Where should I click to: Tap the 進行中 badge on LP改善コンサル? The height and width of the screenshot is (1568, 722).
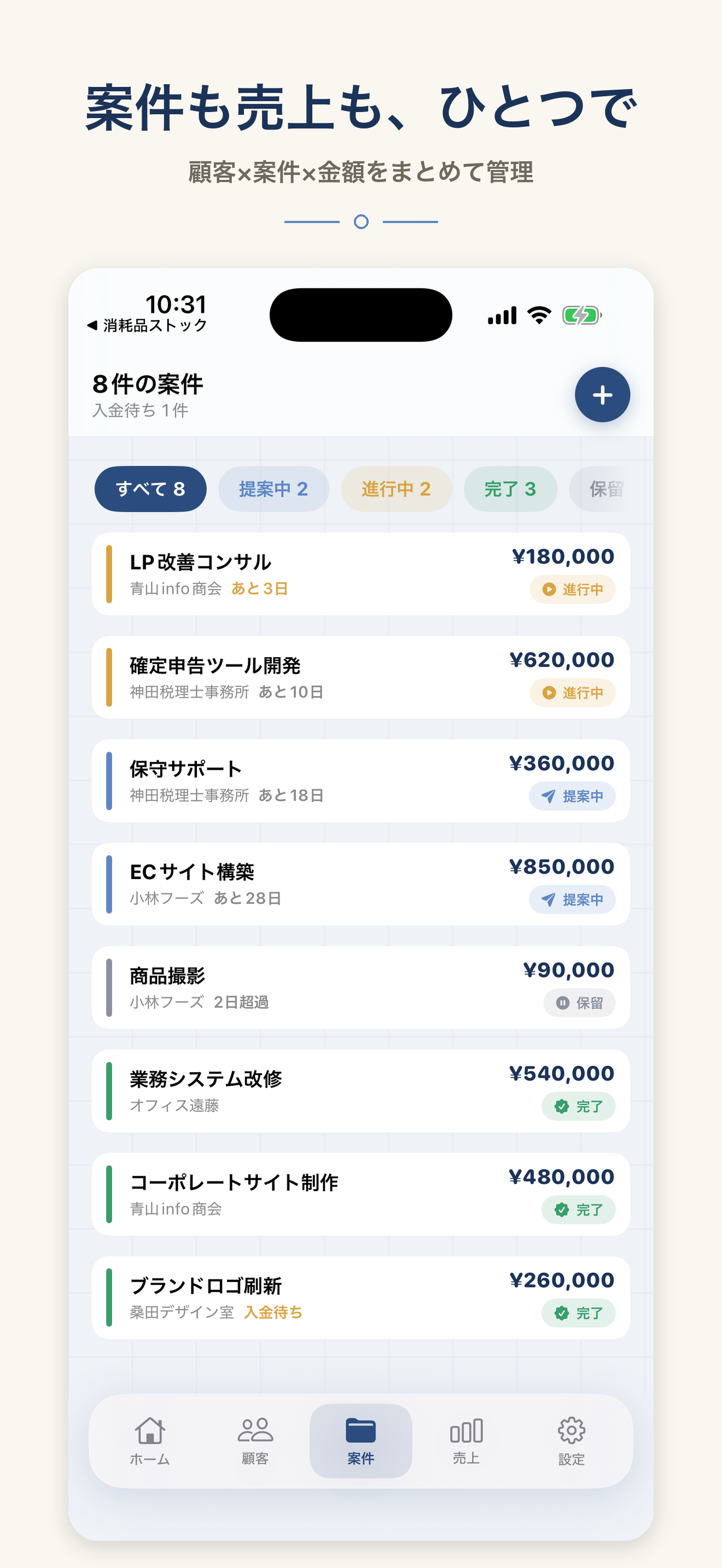point(572,589)
